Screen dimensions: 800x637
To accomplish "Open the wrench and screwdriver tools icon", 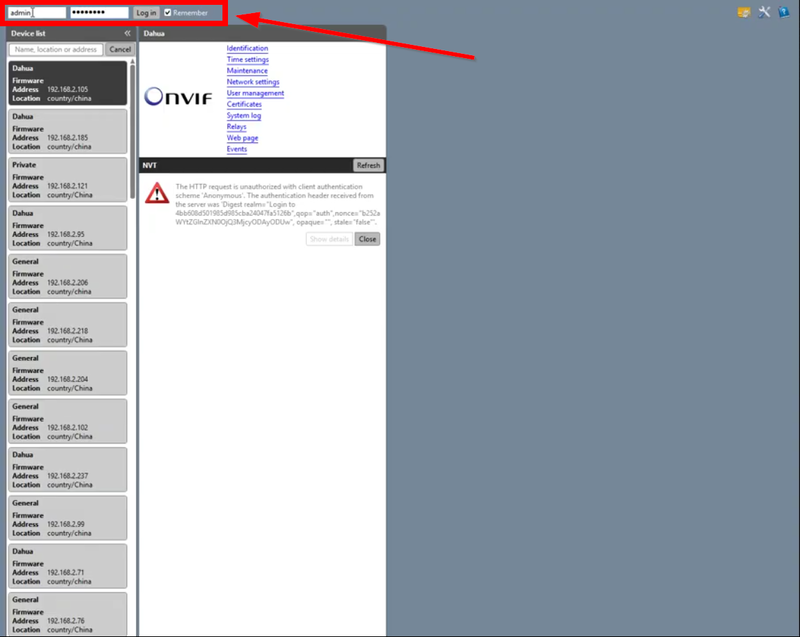I will point(764,12).
